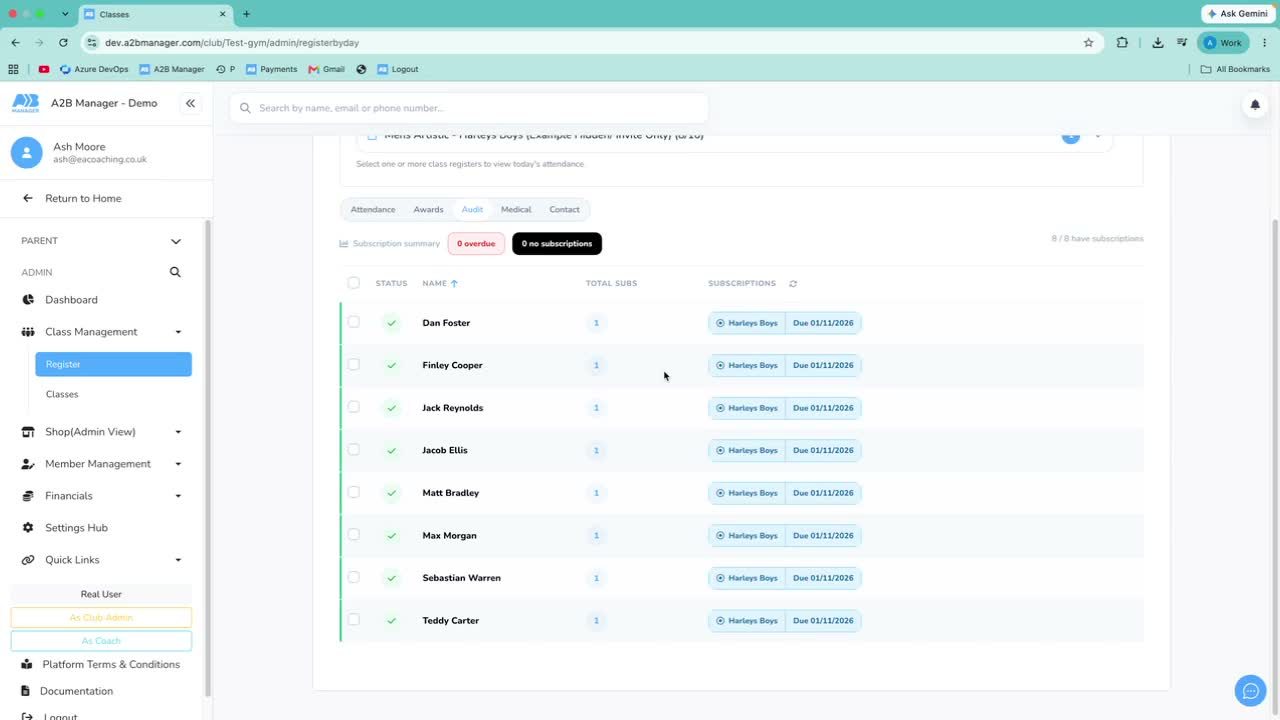The width and height of the screenshot is (1280, 720).
Task: Search the admin menu via magnifier icon
Action: click(x=175, y=272)
